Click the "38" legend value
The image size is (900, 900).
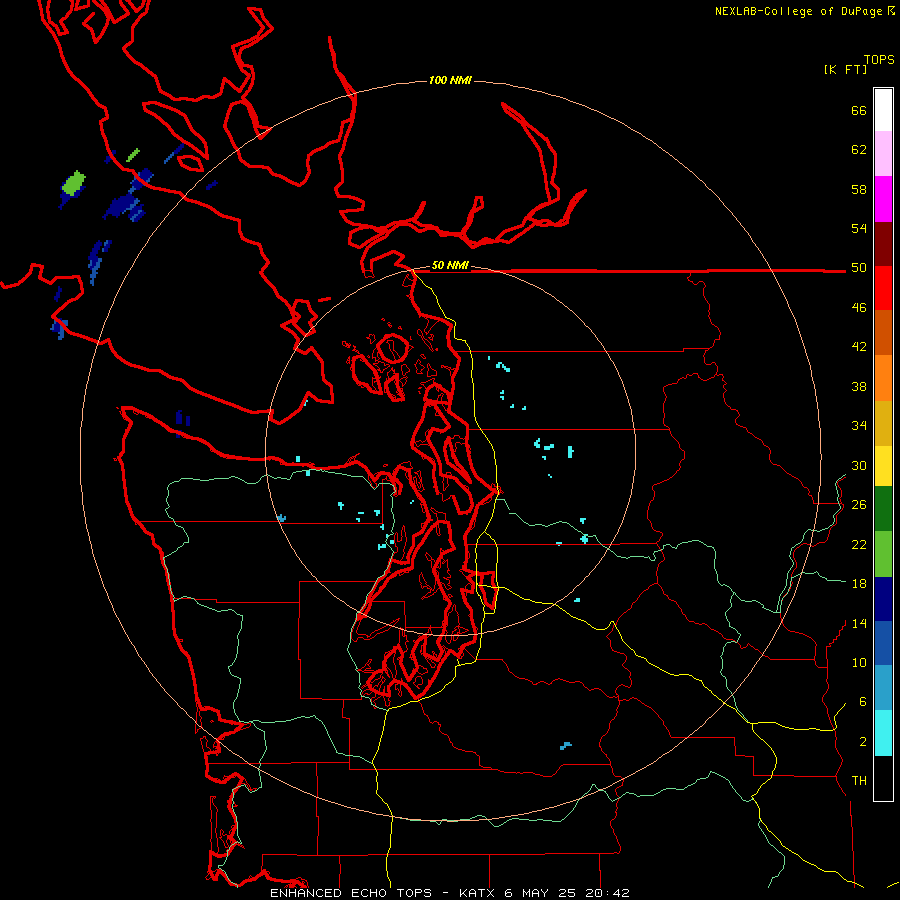tap(859, 387)
